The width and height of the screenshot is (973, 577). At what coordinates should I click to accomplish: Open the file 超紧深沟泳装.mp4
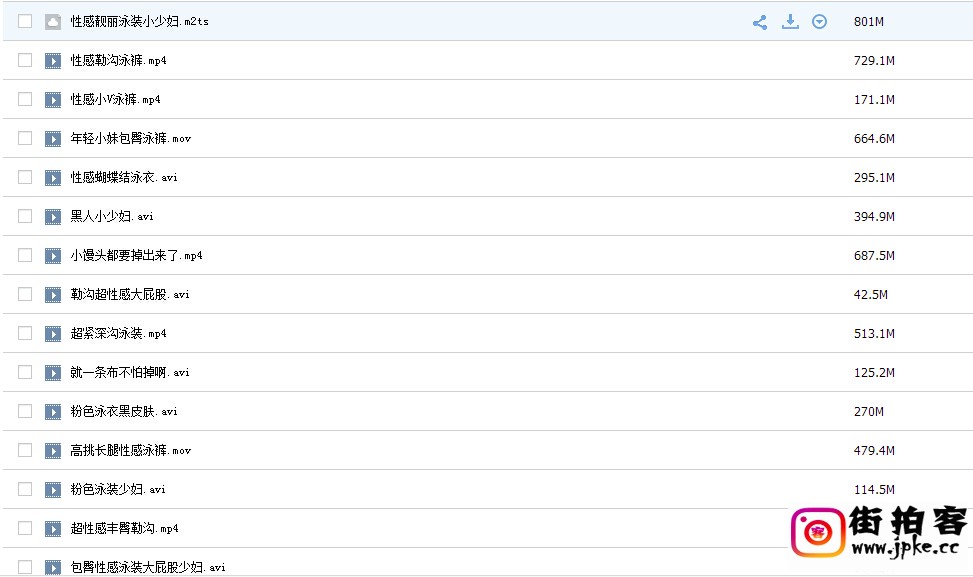point(118,334)
